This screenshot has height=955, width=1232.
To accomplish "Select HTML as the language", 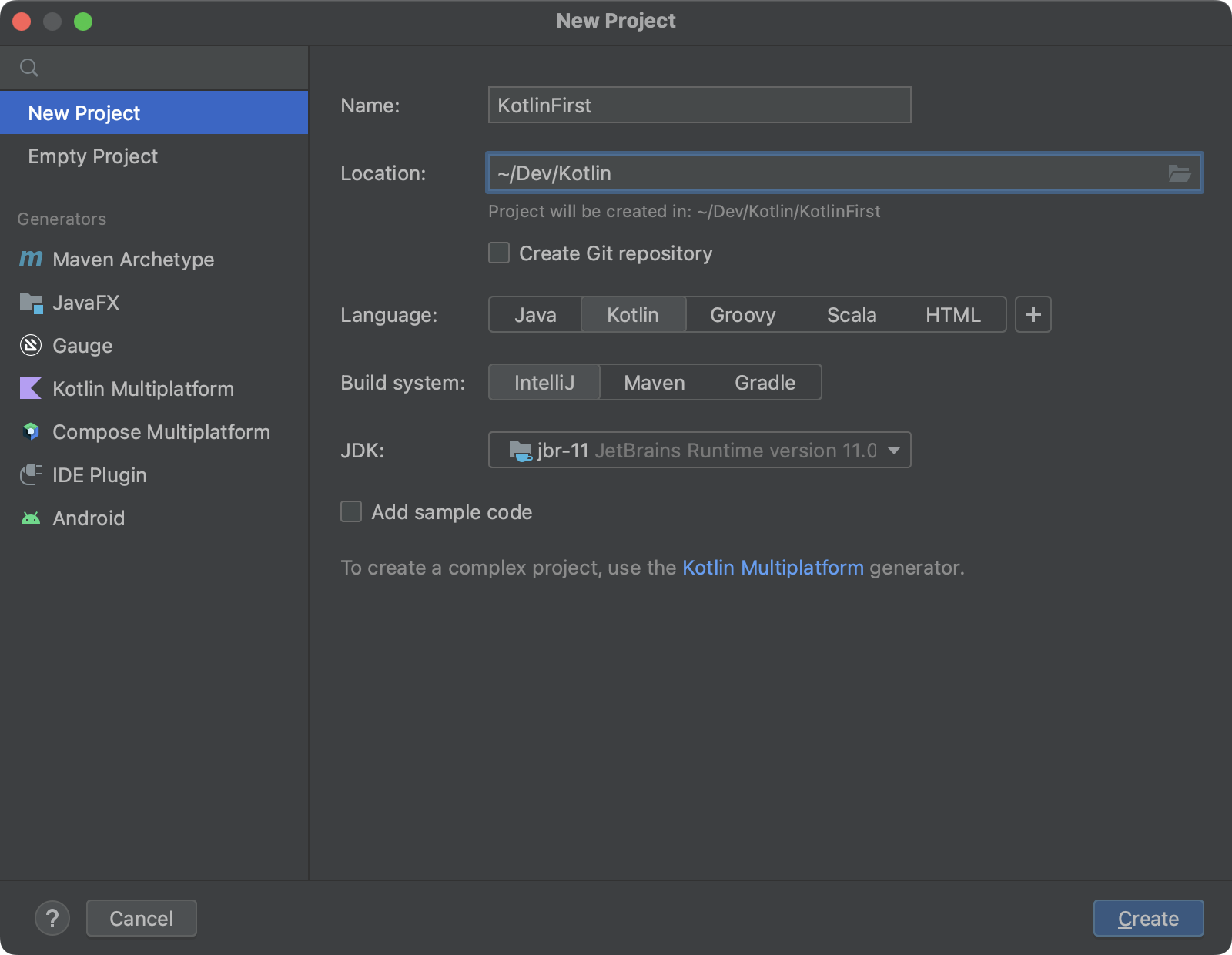I will point(952,314).
